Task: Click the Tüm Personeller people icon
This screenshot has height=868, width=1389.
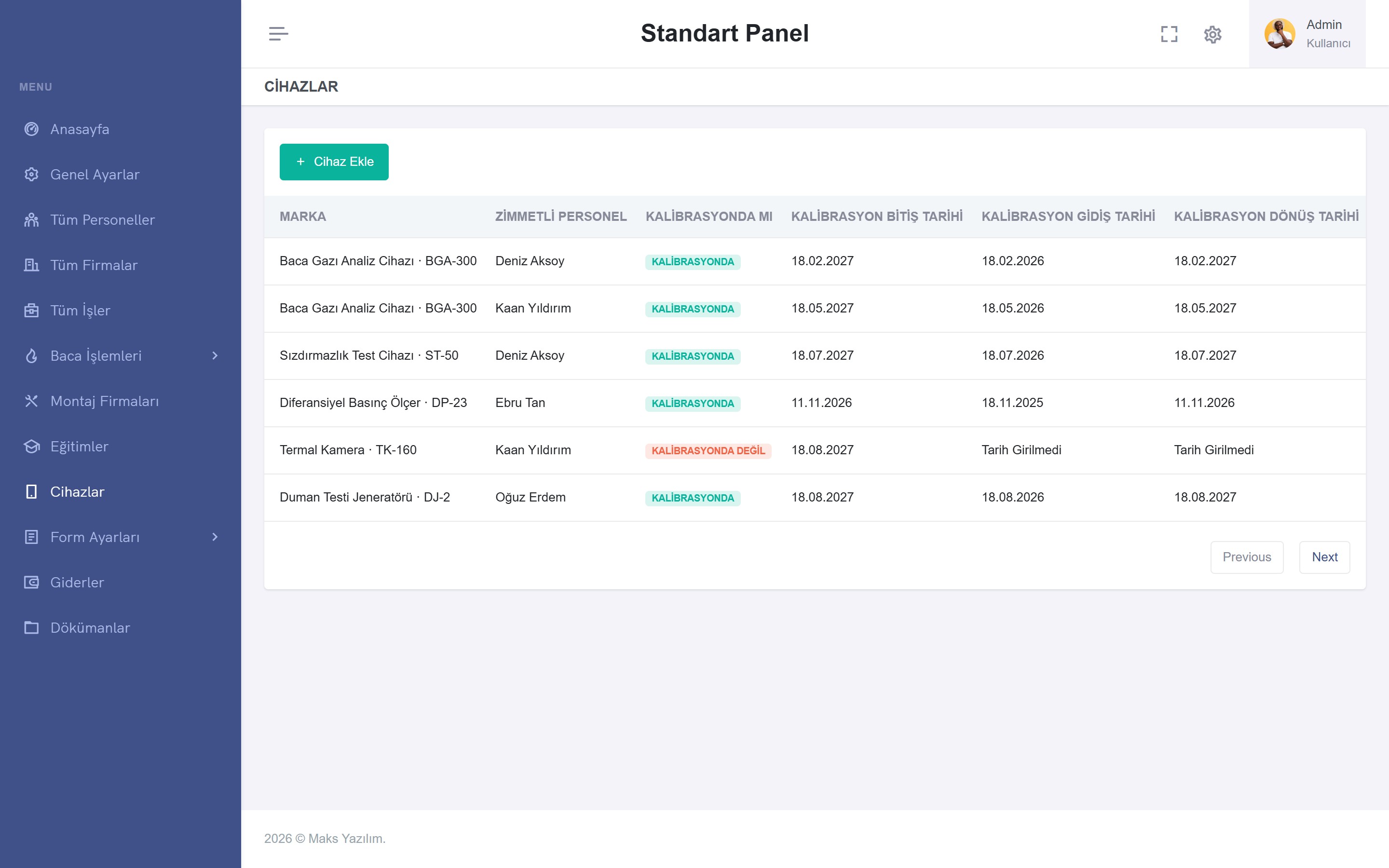Action: click(x=31, y=220)
